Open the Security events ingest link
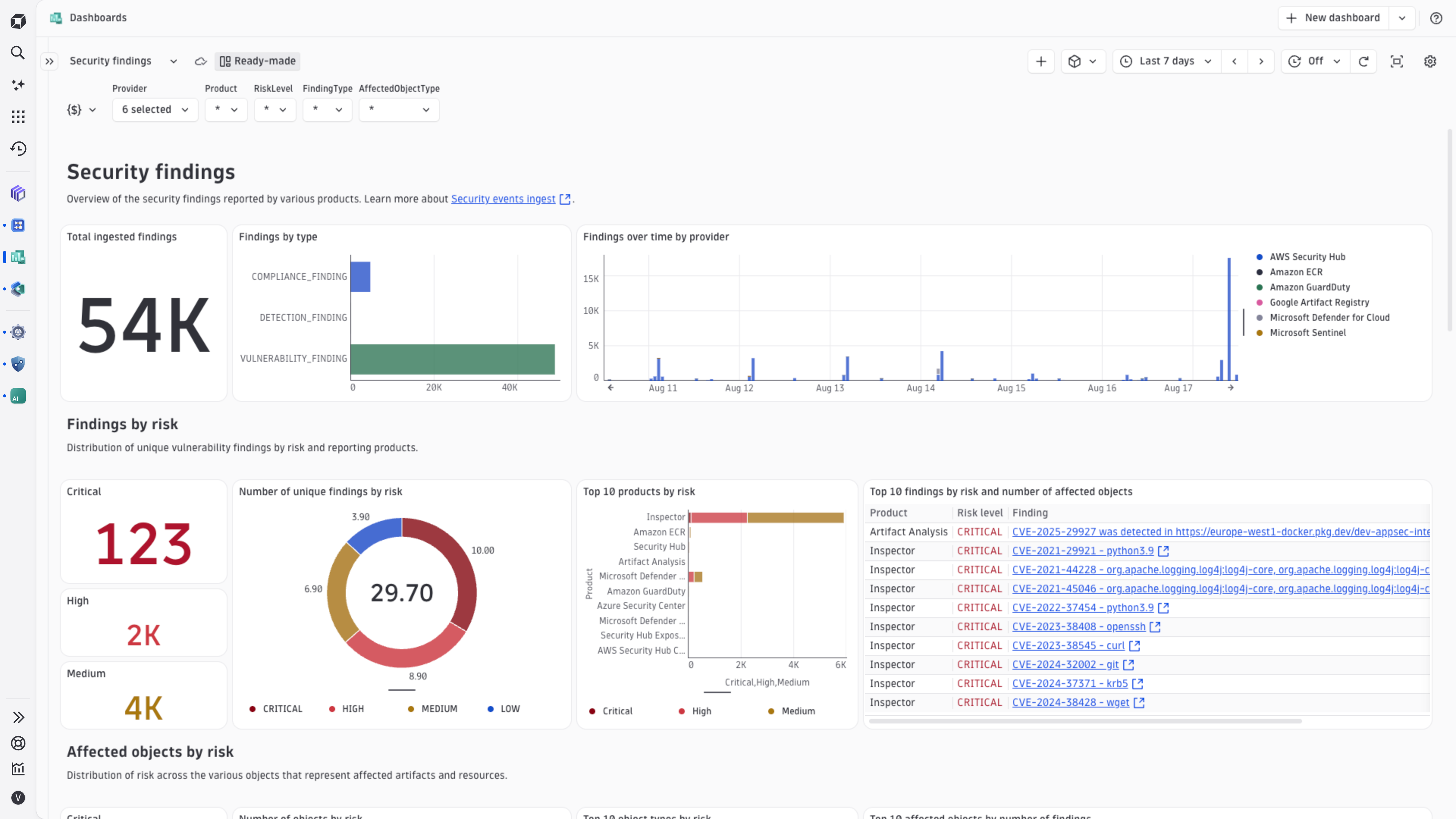1456x819 pixels. 510,199
